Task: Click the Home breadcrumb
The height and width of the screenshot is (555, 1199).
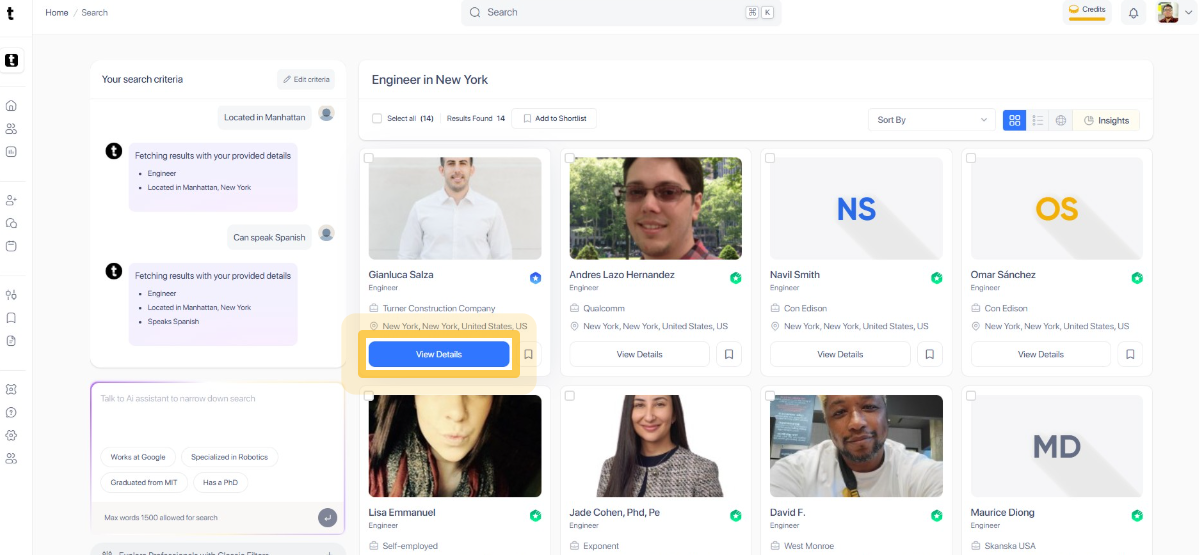Action: point(57,13)
